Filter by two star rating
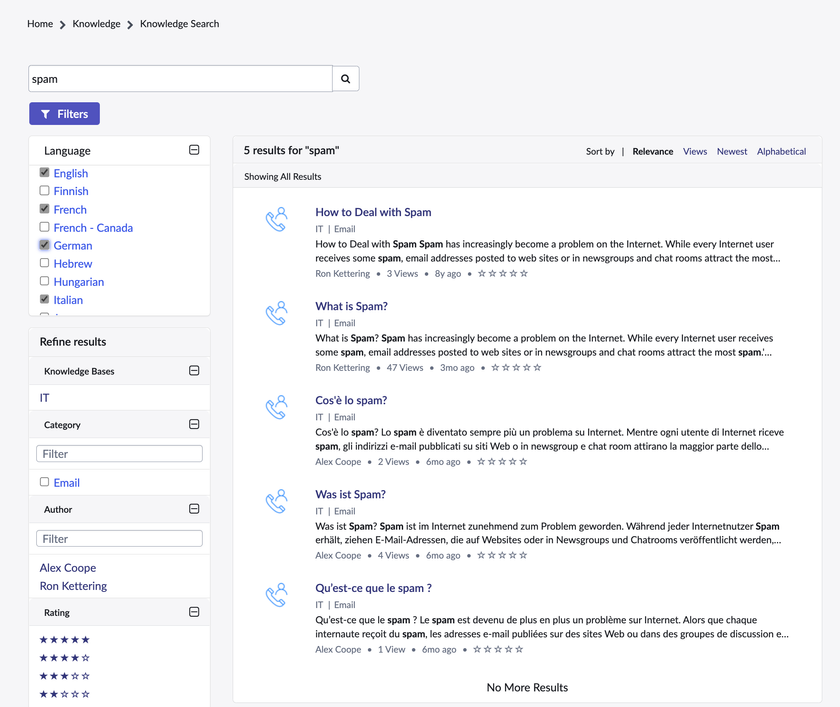 click(65, 695)
